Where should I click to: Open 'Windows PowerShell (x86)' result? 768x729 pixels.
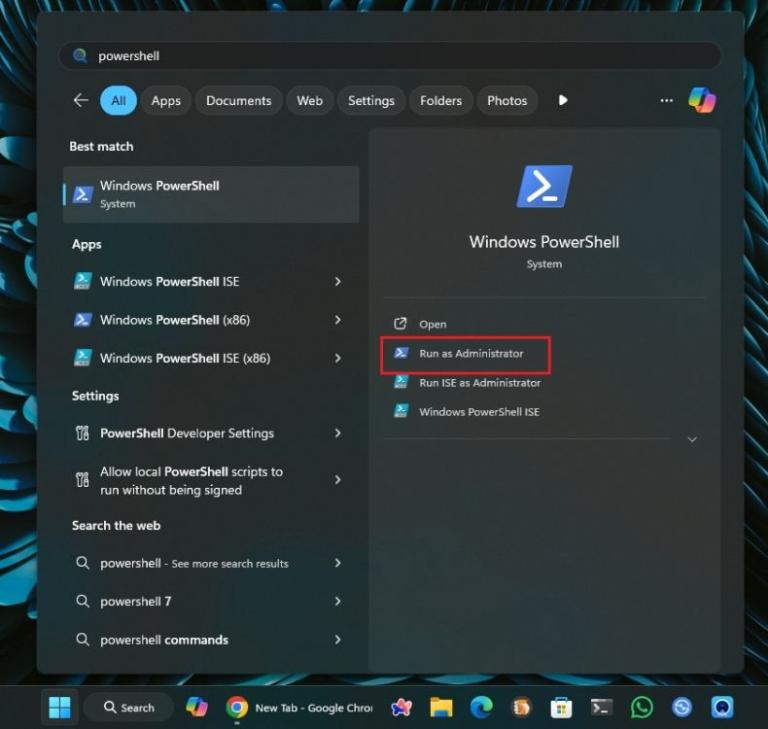(175, 320)
